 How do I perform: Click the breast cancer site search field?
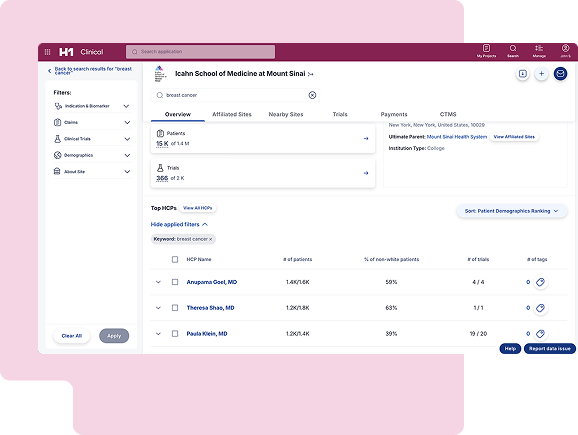235,95
